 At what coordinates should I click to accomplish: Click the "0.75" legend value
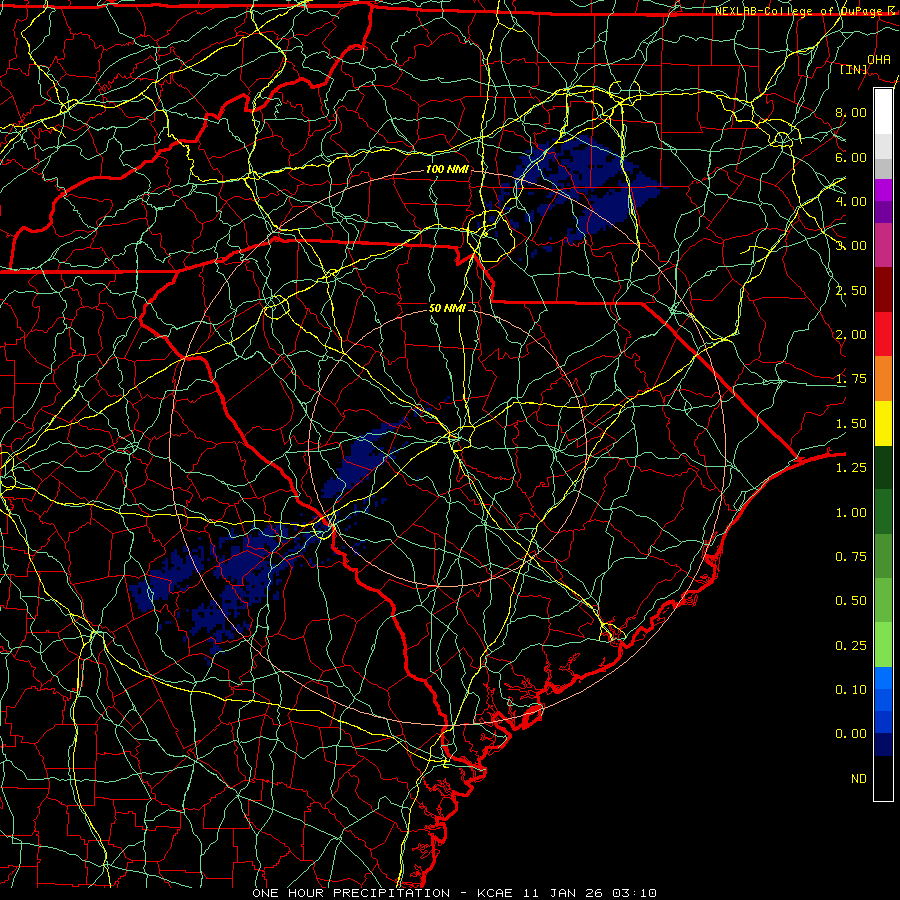point(851,557)
